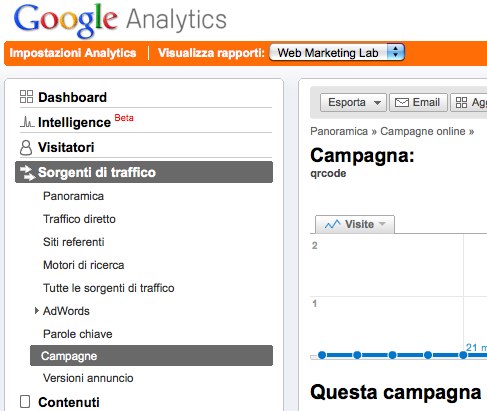This screenshot has width=487, height=411.
Task: Click the Visitatori person icon
Action: [x=26, y=148]
